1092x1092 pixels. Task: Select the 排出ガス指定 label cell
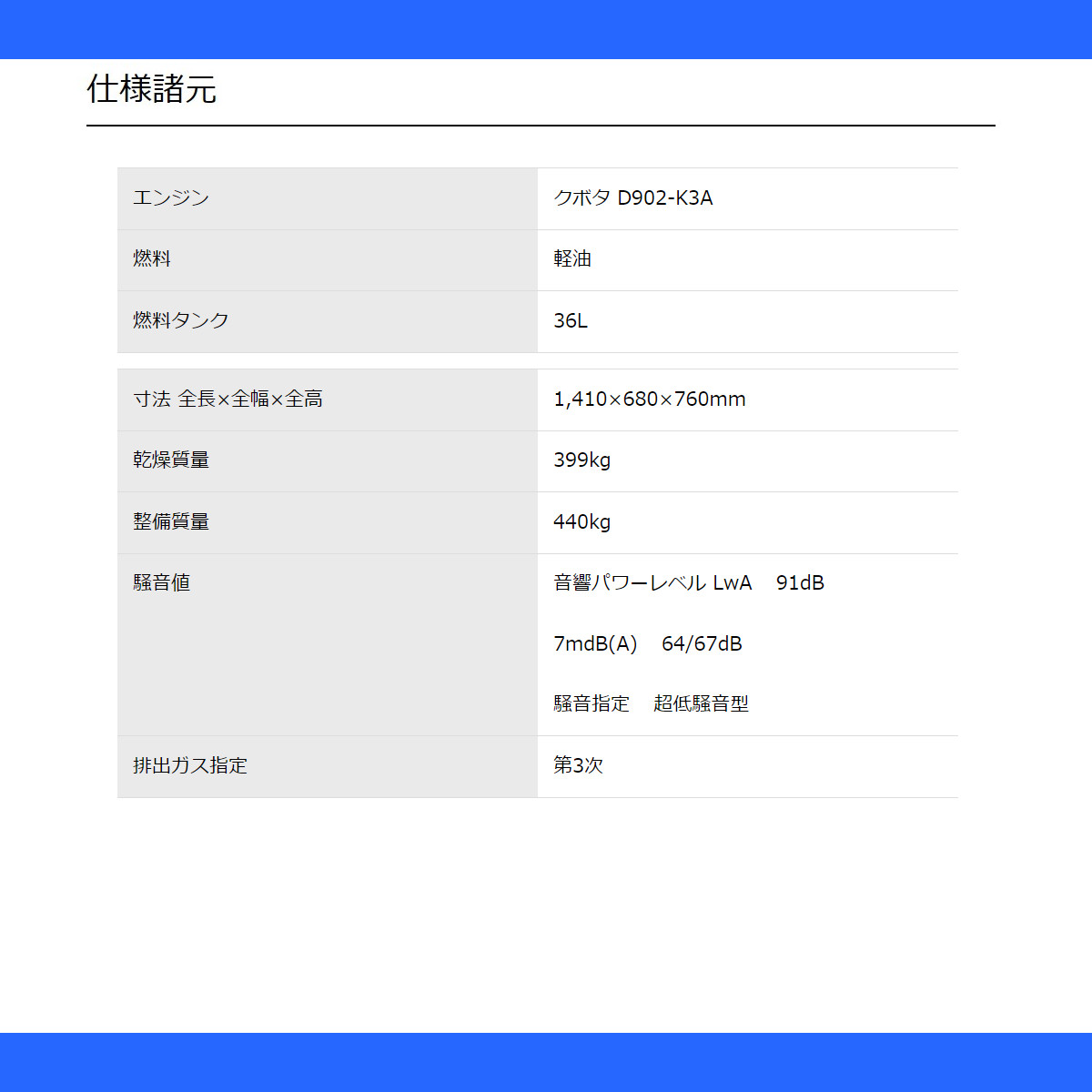click(x=328, y=767)
